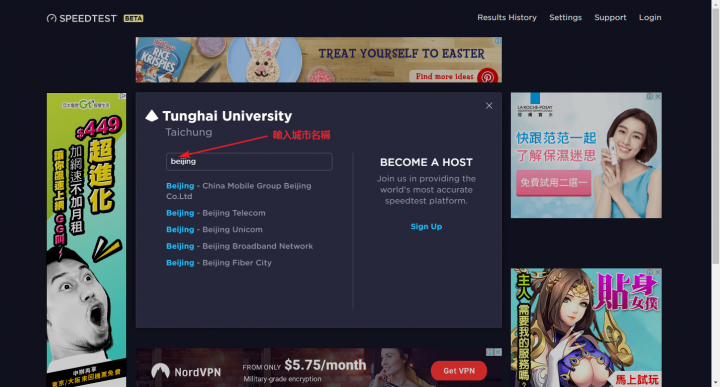The width and height of the screenshot is (720, 387).
Task: Open the Settings menu item
Action: tap(565, 17)
